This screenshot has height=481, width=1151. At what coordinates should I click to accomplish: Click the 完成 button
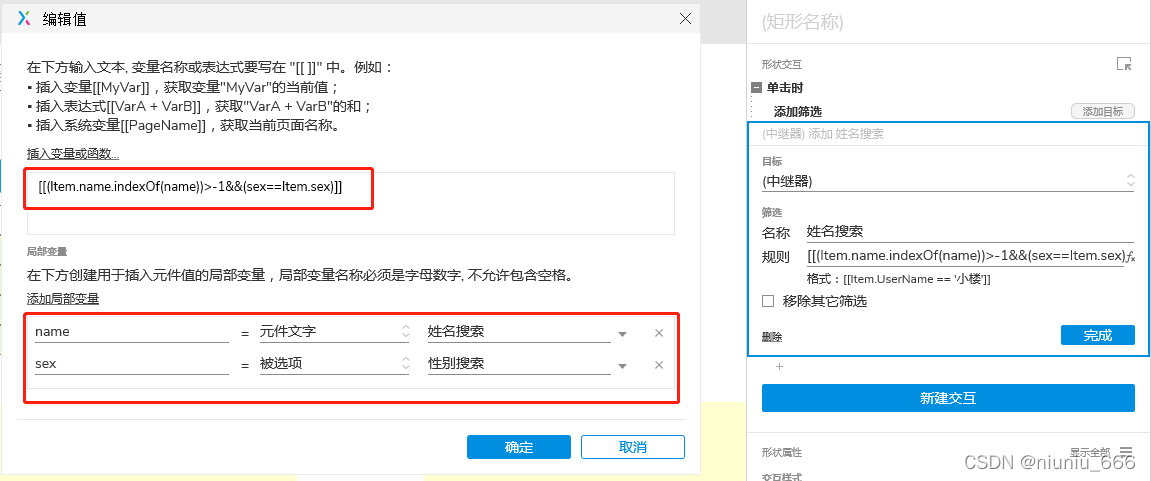[x=1097, y=336]
